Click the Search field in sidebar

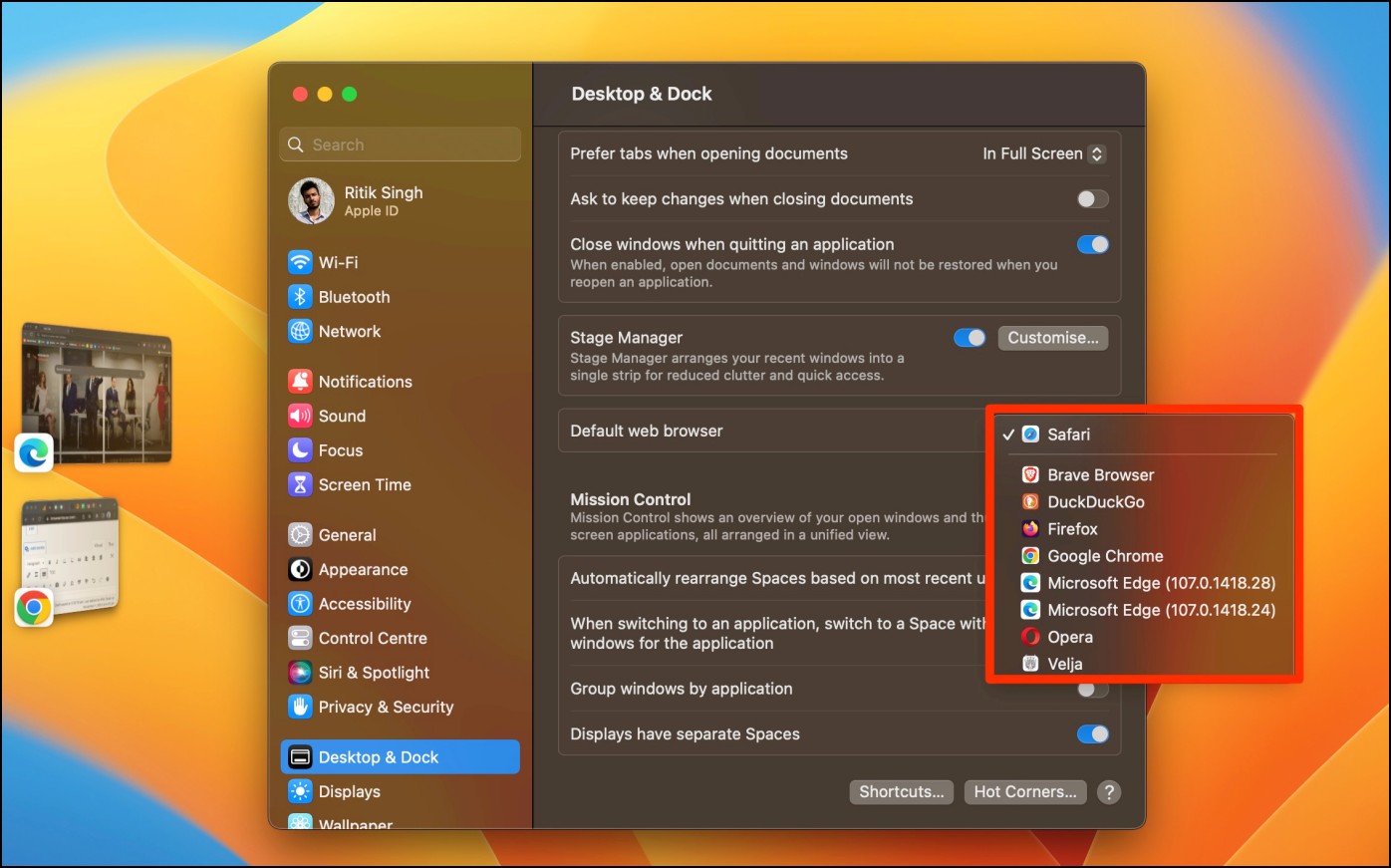coord(401,145)
